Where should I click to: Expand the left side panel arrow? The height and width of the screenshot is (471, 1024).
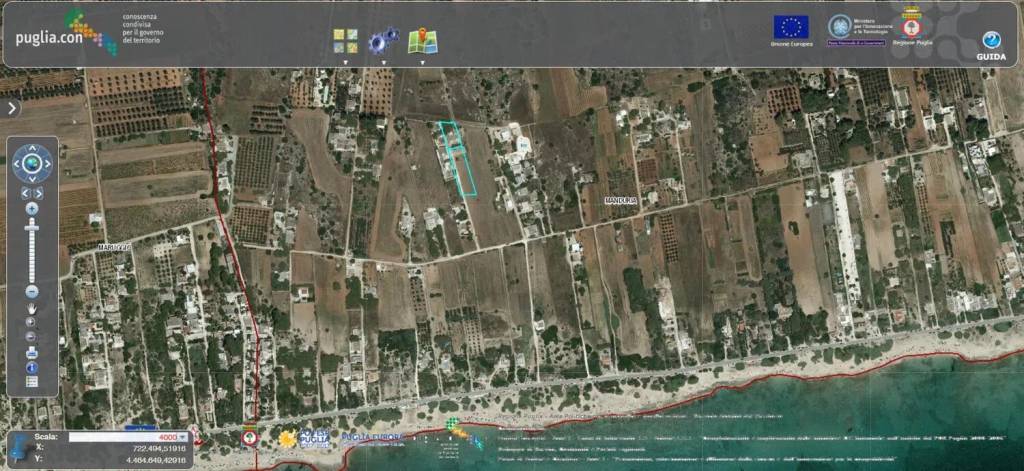(x=11, y=108)
